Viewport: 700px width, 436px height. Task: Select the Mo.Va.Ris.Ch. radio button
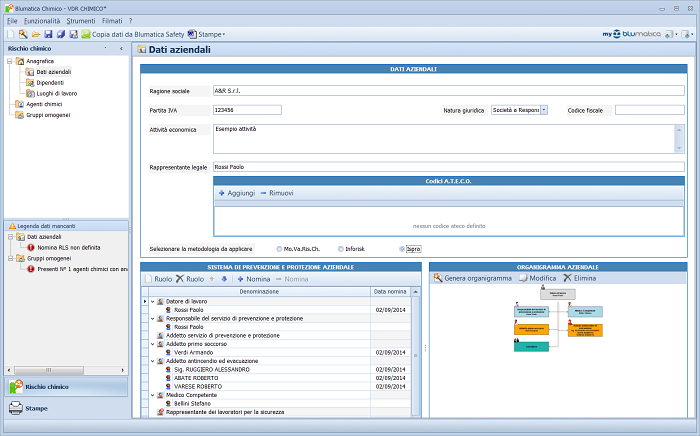(279, 248)
